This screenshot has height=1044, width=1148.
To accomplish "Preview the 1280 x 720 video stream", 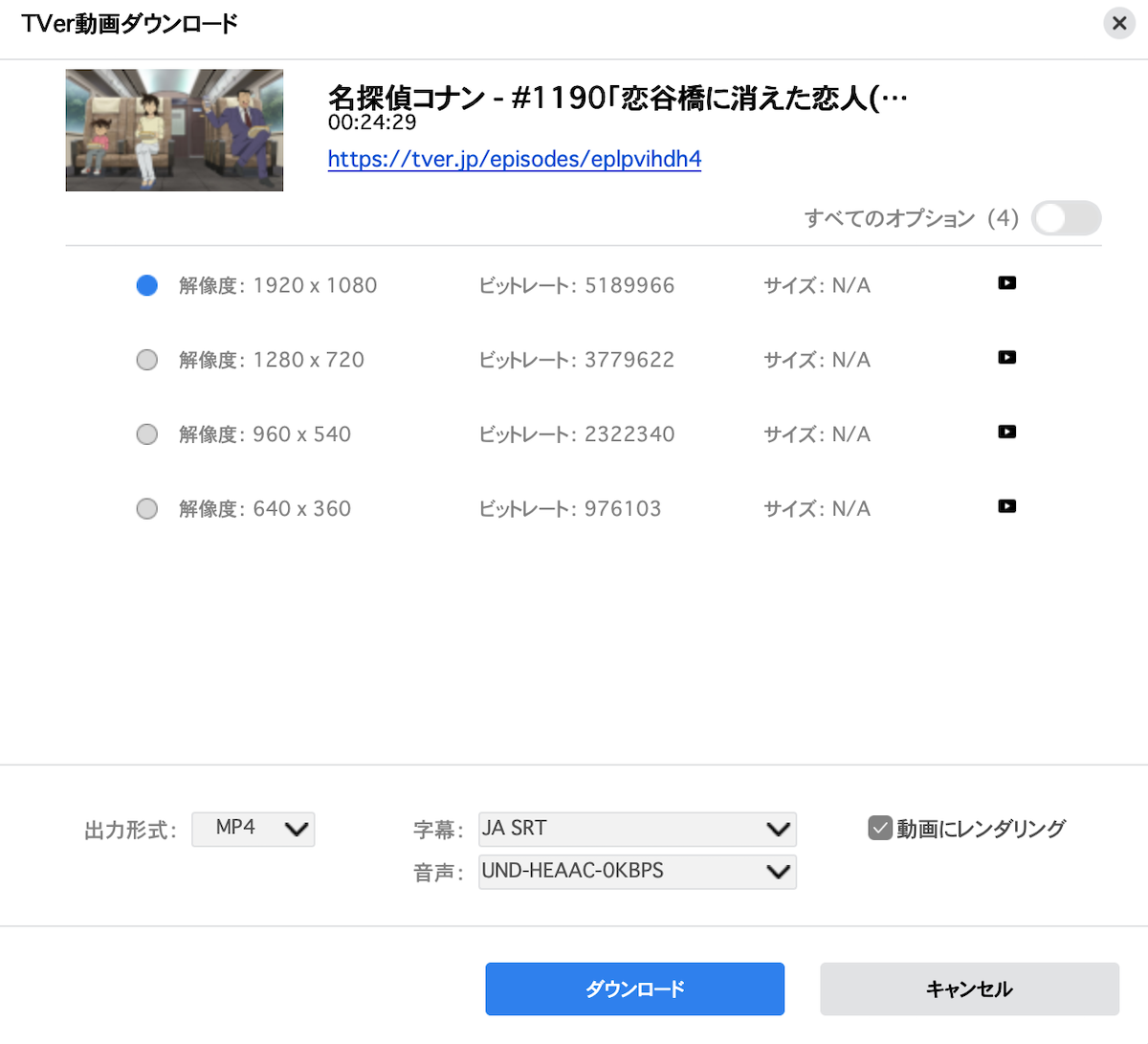I will (x=1006, y=357).
